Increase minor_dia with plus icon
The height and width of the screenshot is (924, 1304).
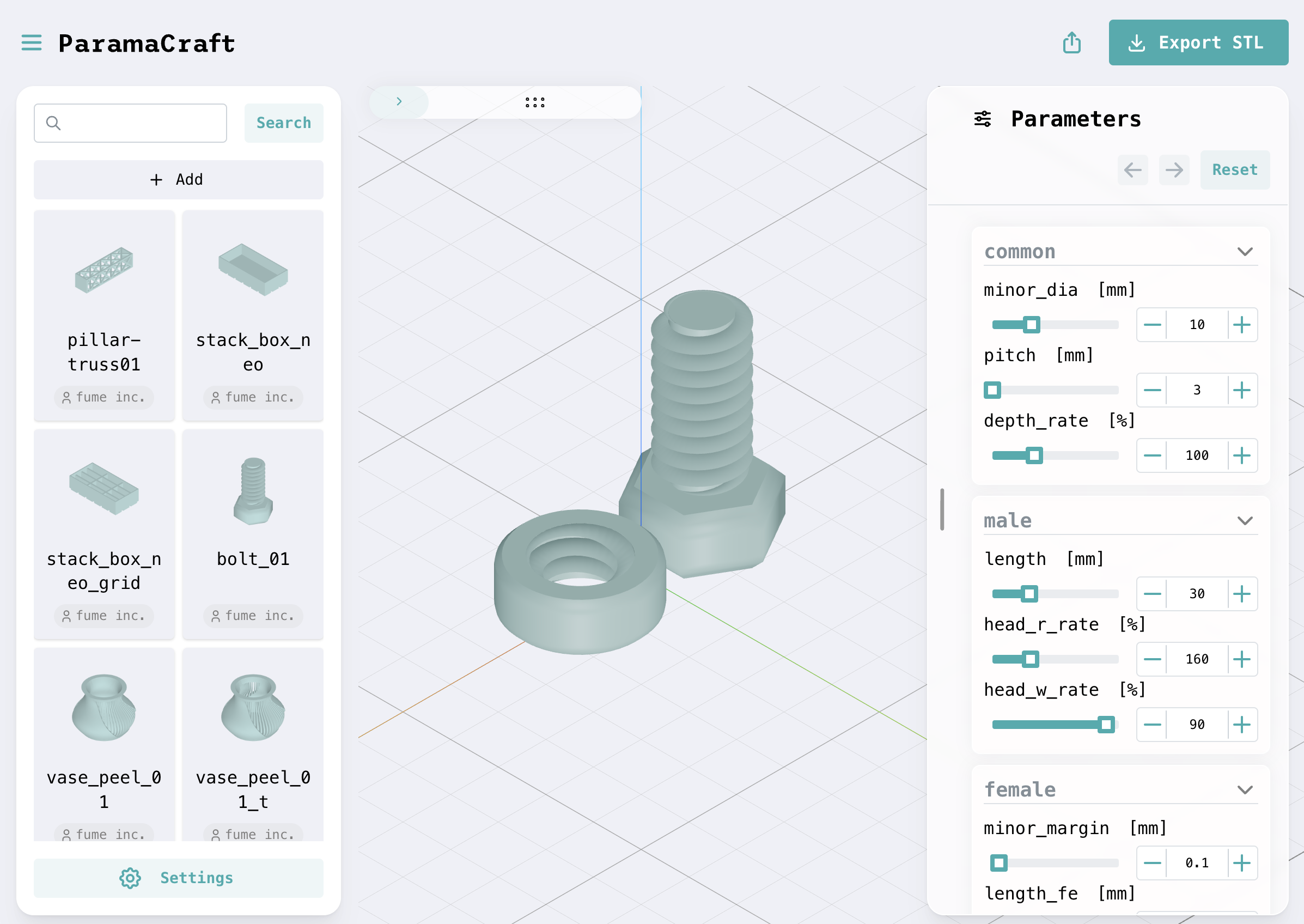point(1241,325)
